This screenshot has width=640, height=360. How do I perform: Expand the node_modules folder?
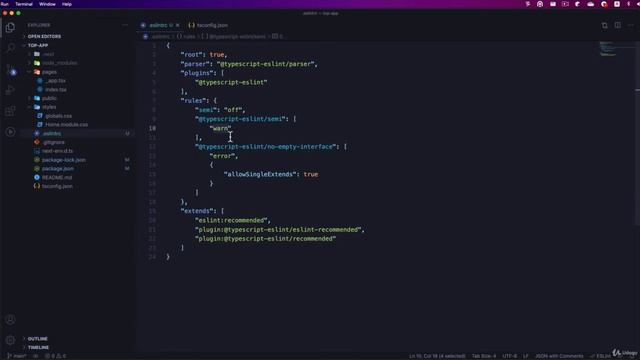[60, 63]
